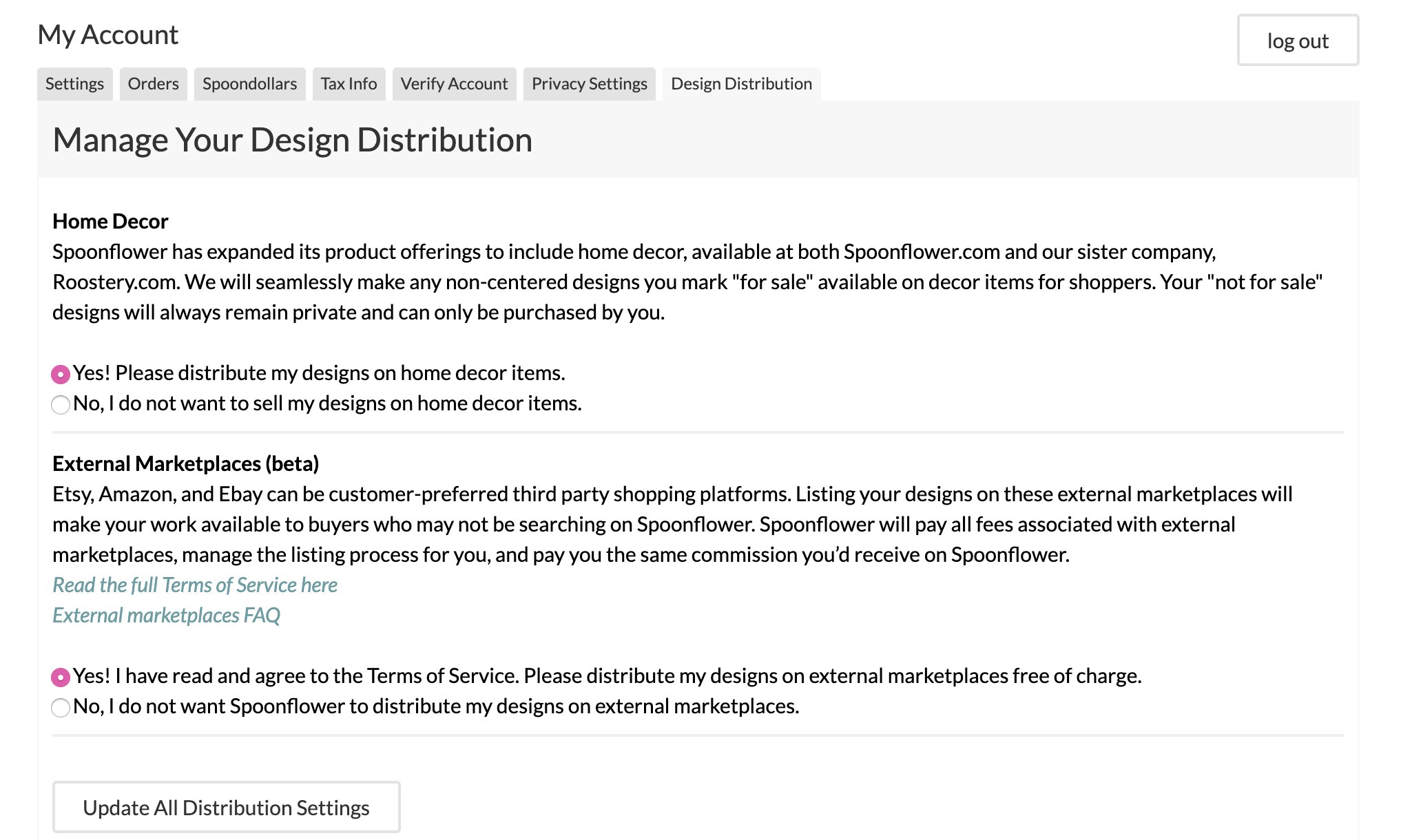Open the Verify Account tab
1412x840 pixels.
click(454, 84)
